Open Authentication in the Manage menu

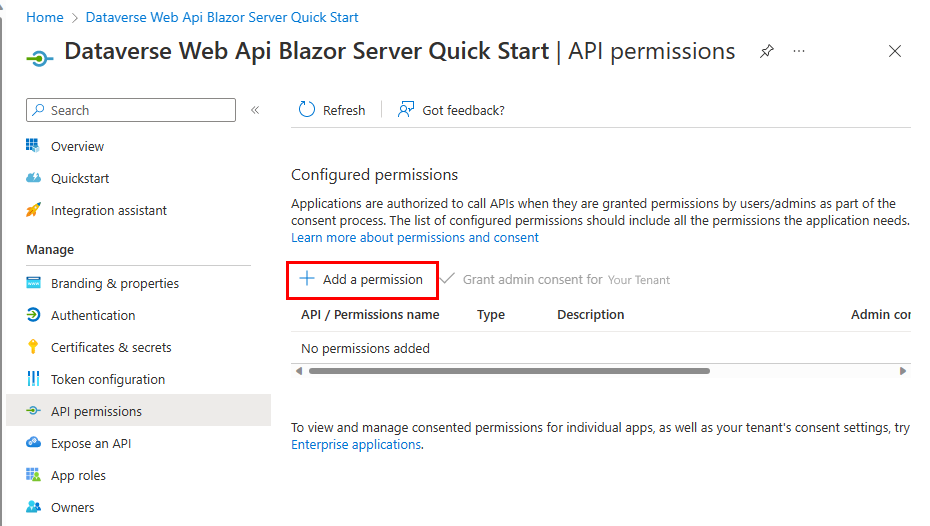[93, 315]
